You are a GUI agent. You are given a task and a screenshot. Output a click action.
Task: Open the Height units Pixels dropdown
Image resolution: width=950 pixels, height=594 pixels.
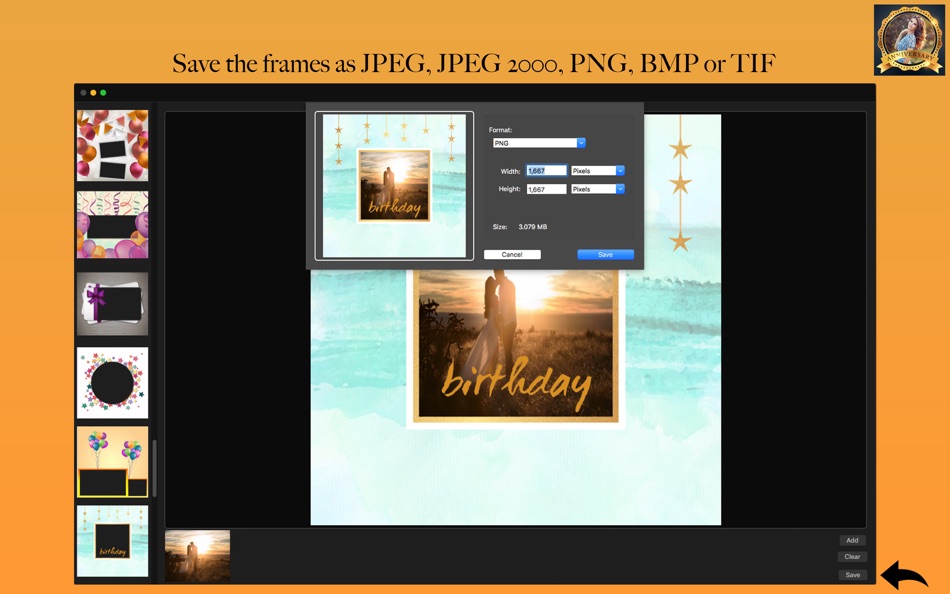[597, 189]
